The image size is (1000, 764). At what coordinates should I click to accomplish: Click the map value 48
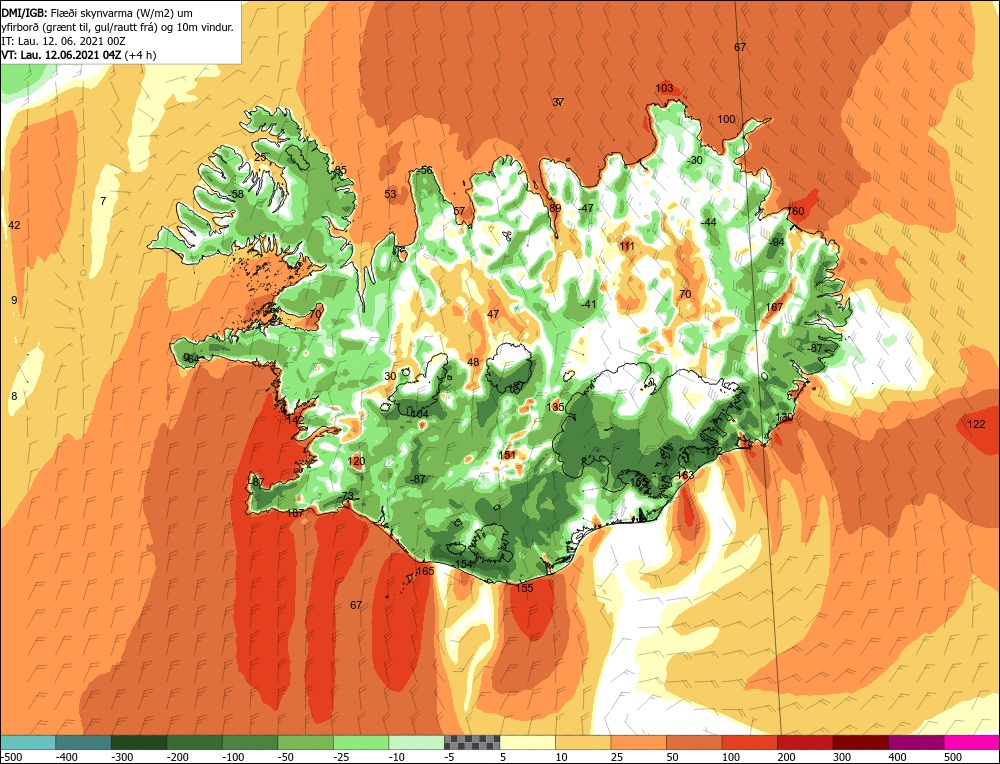[x=473, y=362]
